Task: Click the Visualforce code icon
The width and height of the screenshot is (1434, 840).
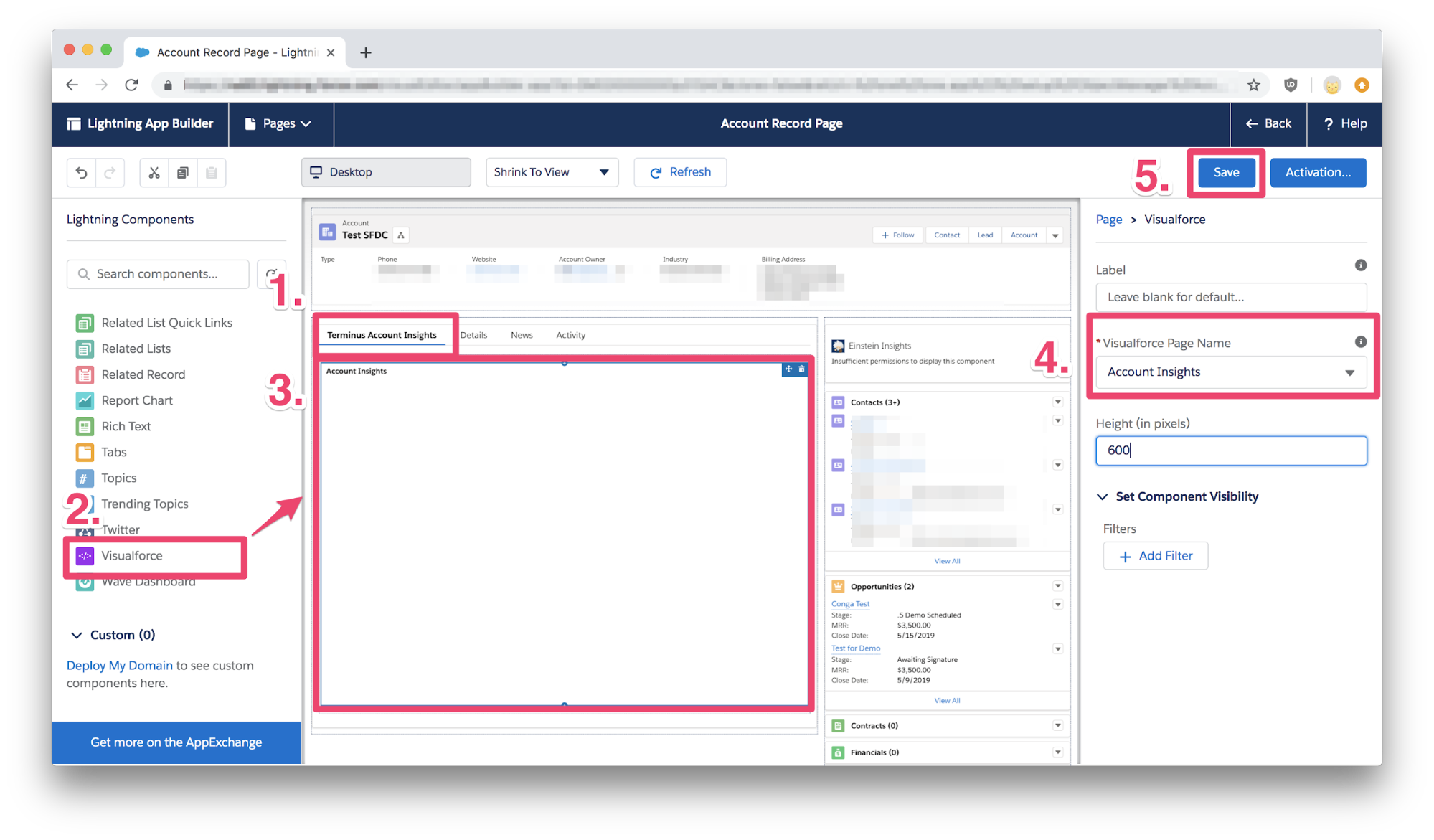Action: (85, 556)
